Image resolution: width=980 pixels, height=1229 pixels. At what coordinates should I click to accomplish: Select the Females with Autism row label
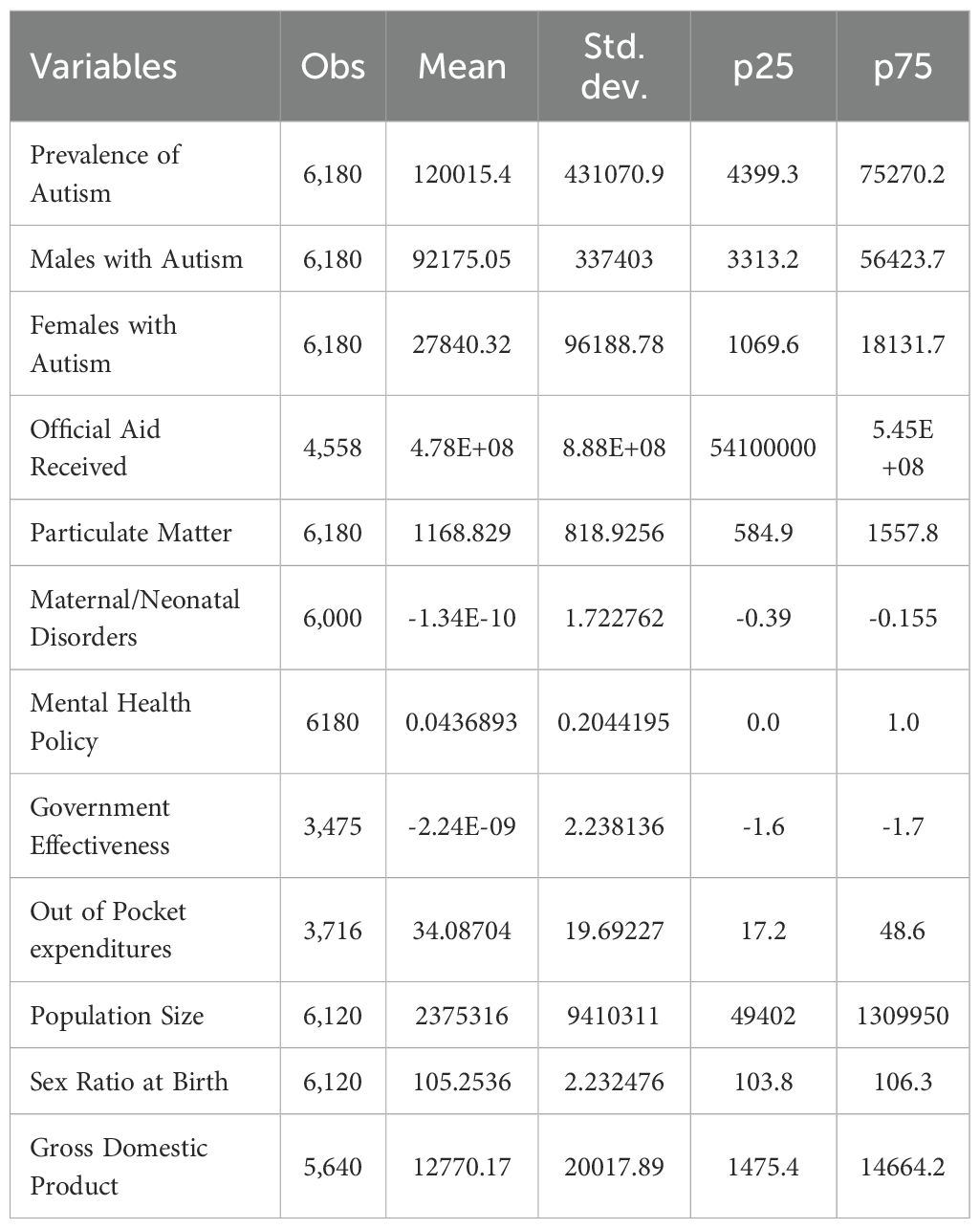pyautogui.click(x=103, y=344)
